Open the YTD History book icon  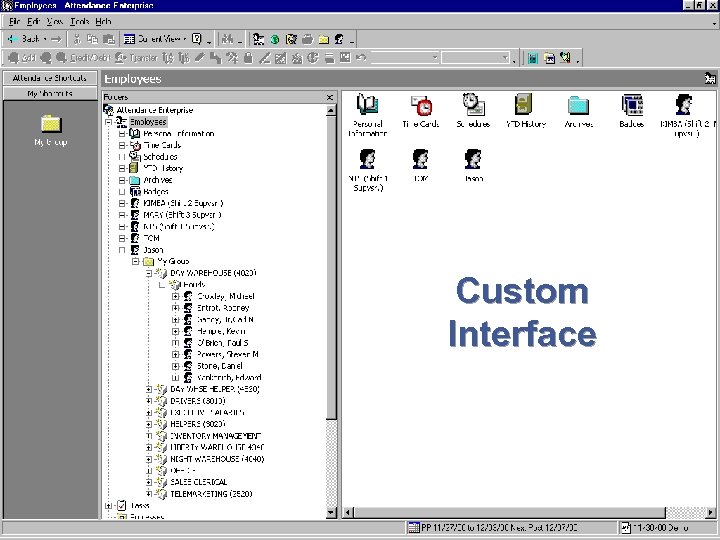pyautogui.click(x=523, y=105)
